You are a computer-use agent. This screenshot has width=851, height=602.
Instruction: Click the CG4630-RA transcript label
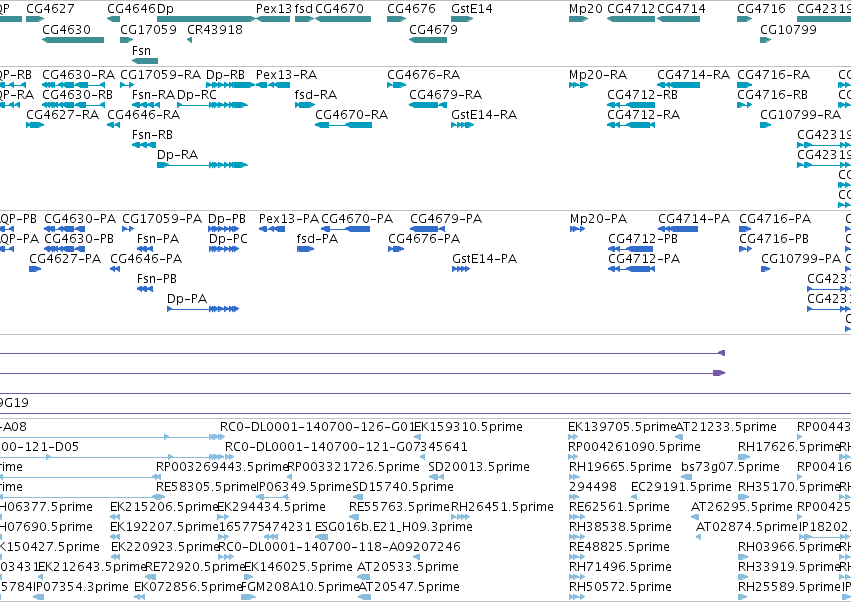point(79,74)
